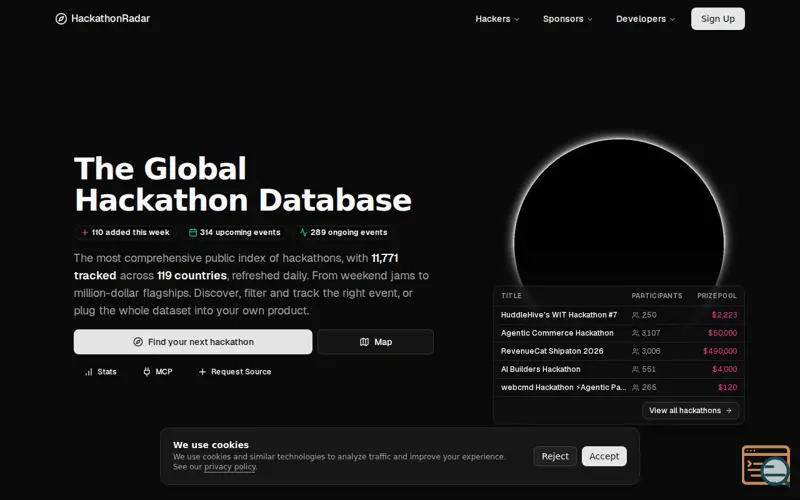Open the Developers menu
Image resolution: width=800 pixels, height=500 pixels.
[x=645, y=19]
